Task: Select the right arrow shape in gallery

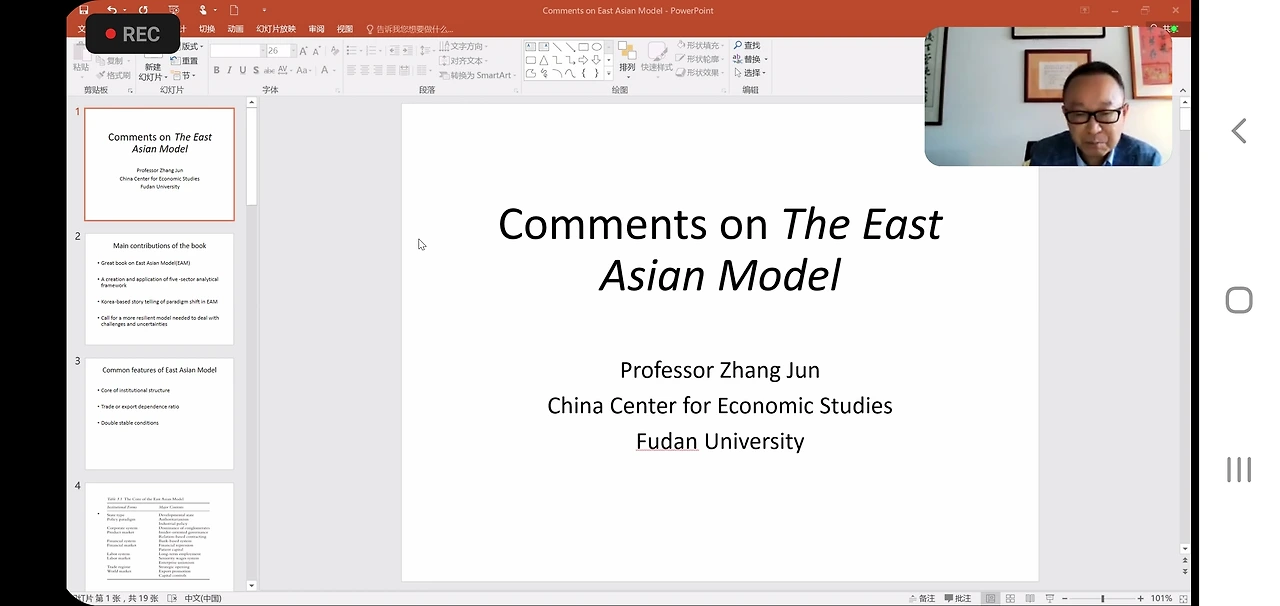Action: (x=583, y=60)
